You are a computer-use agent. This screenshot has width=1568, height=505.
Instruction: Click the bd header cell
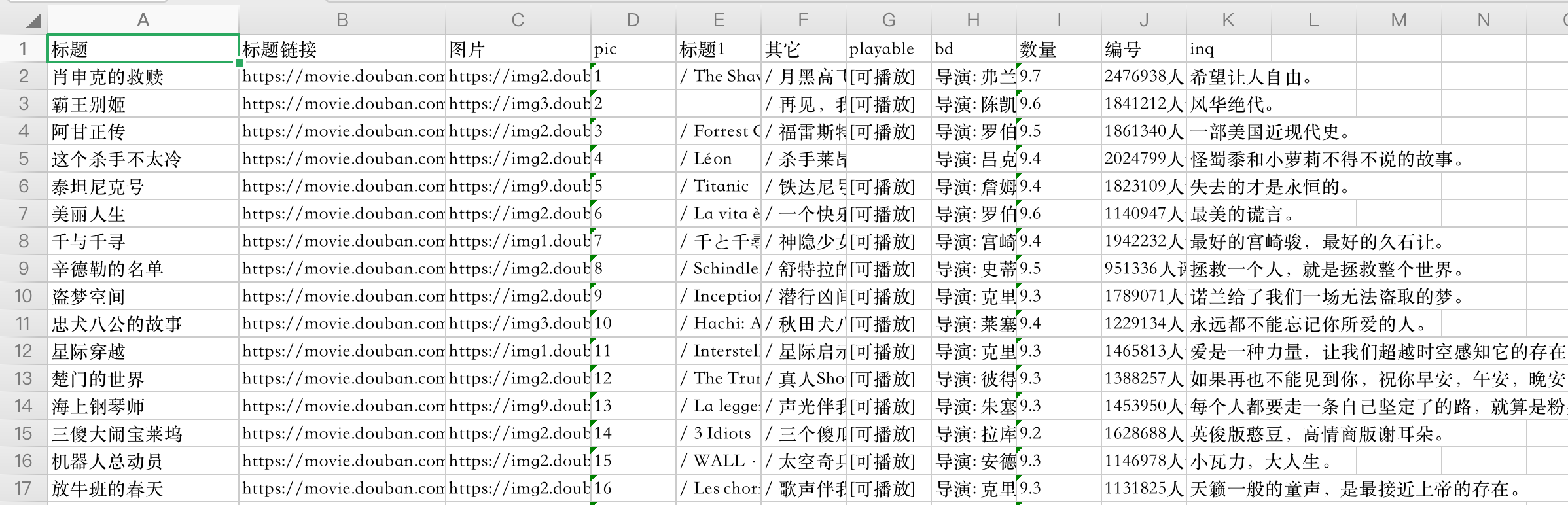click(974, 49)
